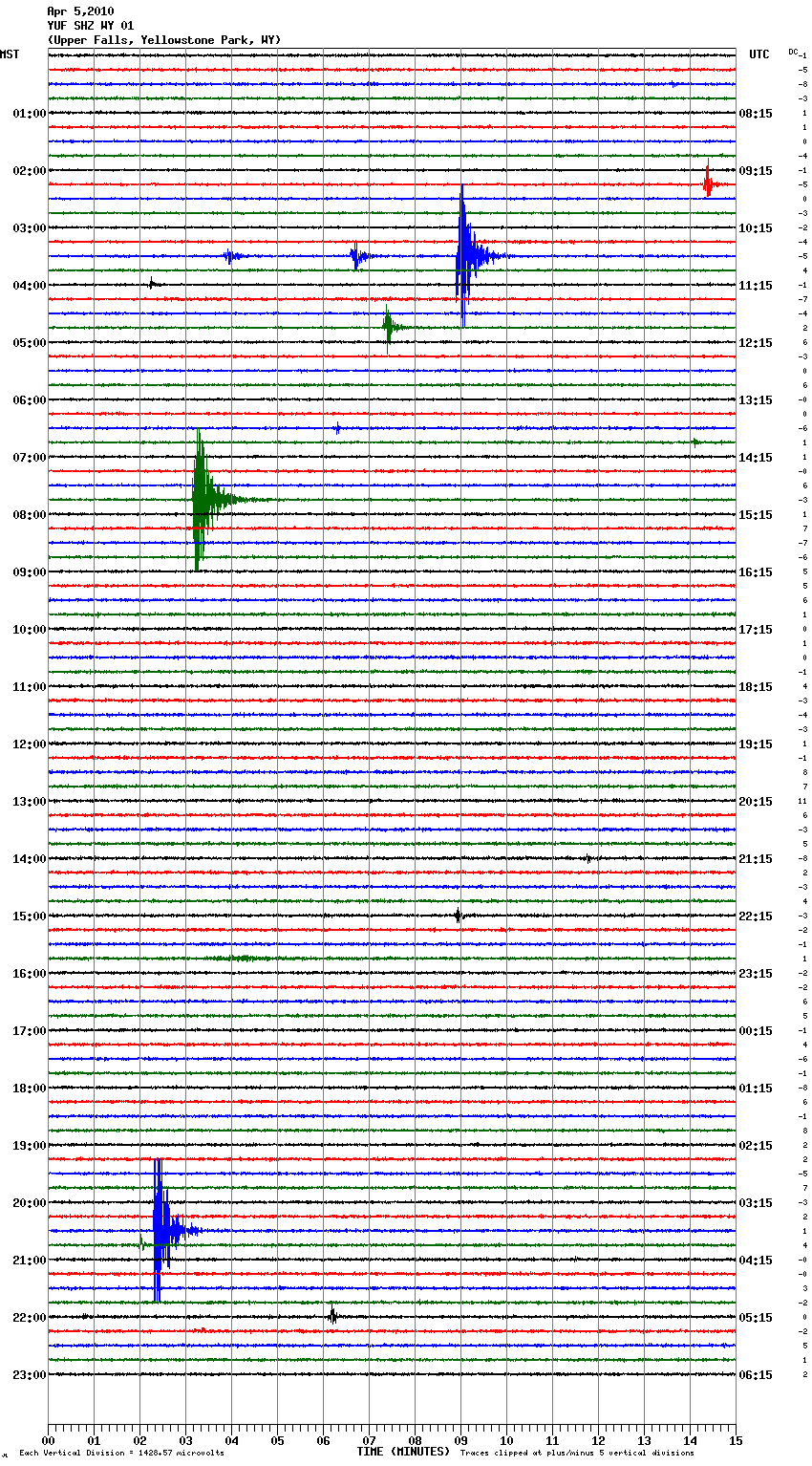
Task: Click the minute tick label "15" on bottom axis
Action: click(x=736, y=1440)
